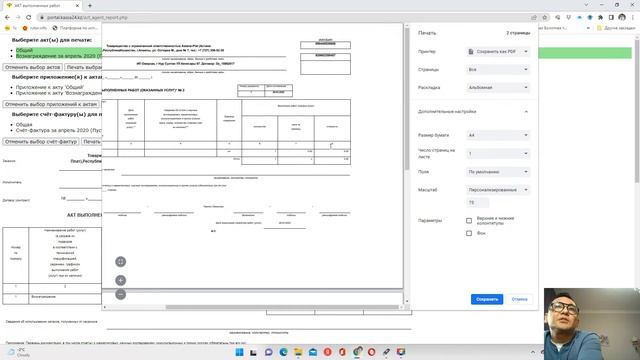The height and width of the screenshot is (360, 640).
Task: Open the Chrome profile avatar
Action: 622,17
